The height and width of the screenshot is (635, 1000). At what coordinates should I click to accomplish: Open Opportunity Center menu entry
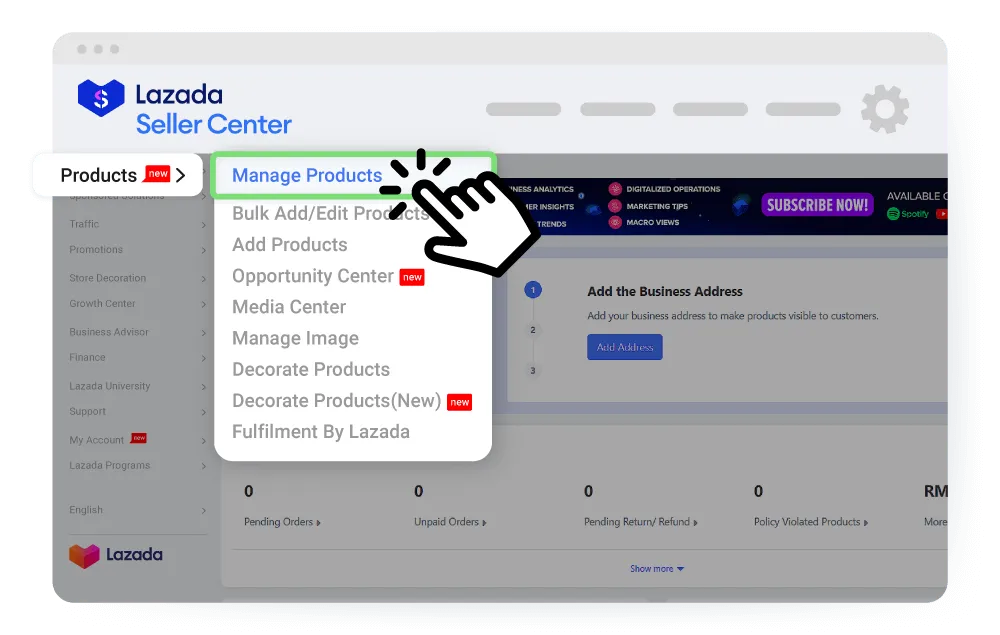[313, 276]
